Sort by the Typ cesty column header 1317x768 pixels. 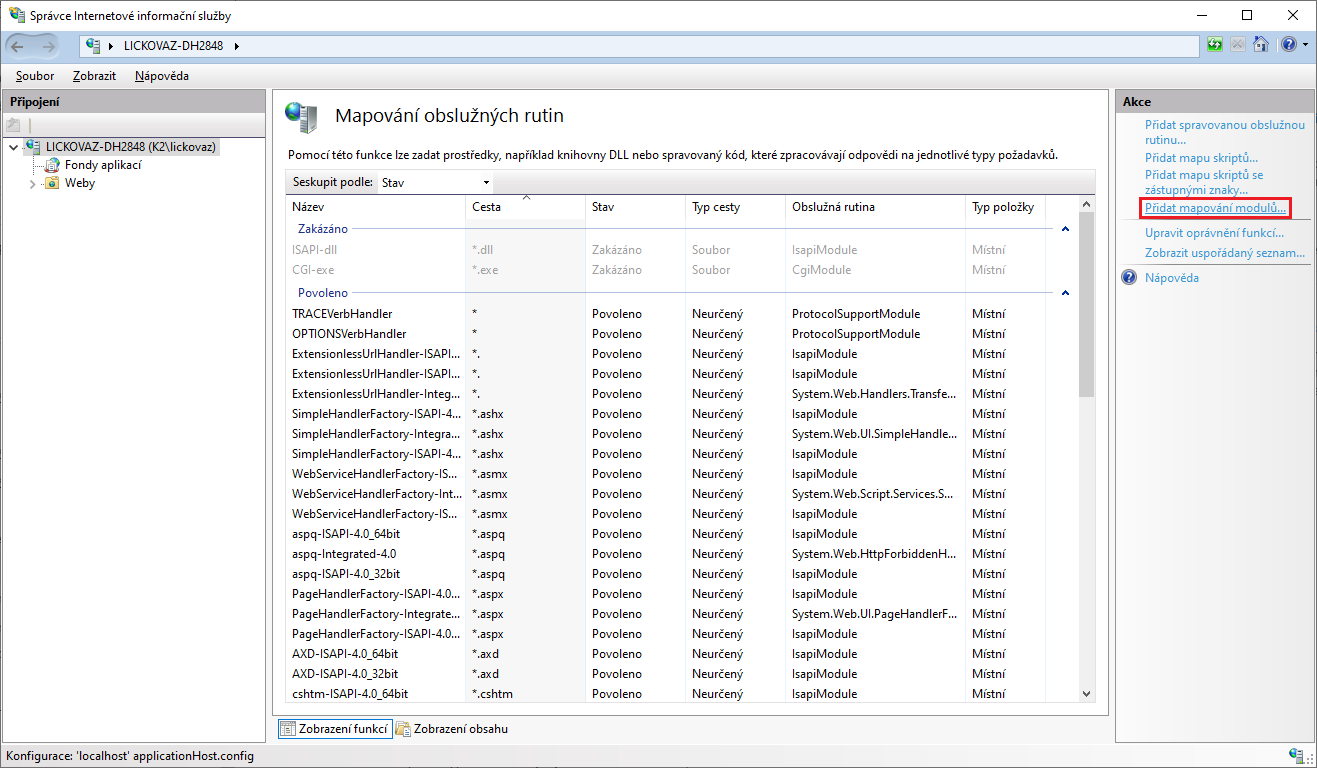pos(735,207)
